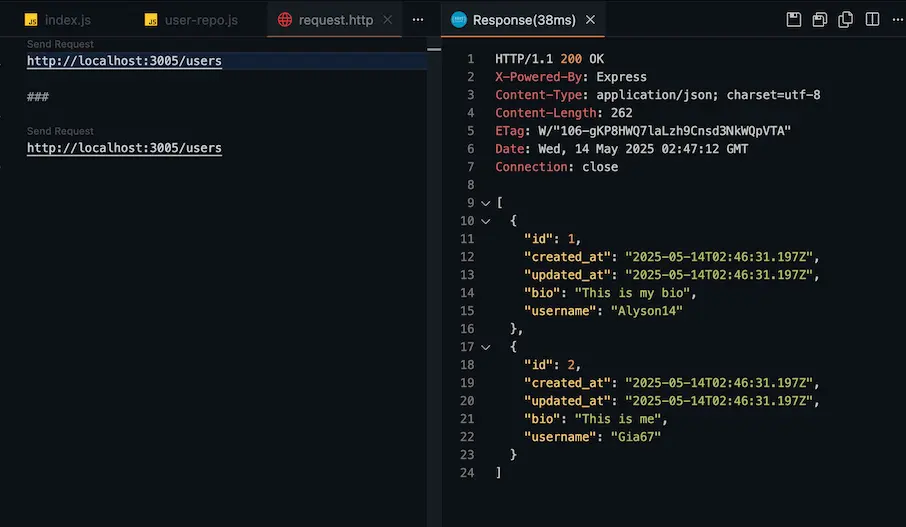
Task: Click the globe icon on request.http tab
Action: click(x=285, y=20)
